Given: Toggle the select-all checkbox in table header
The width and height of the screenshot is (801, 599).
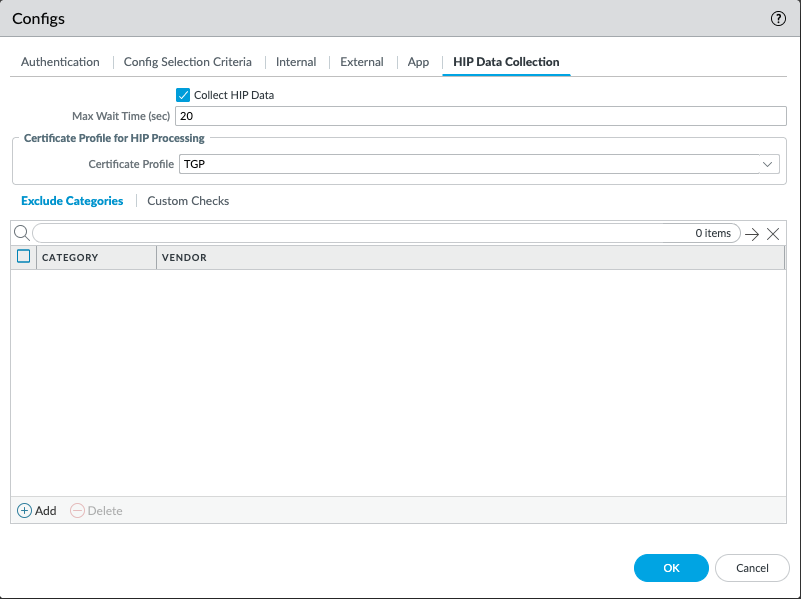Looking at the screenshot, I should click(23, 256).
